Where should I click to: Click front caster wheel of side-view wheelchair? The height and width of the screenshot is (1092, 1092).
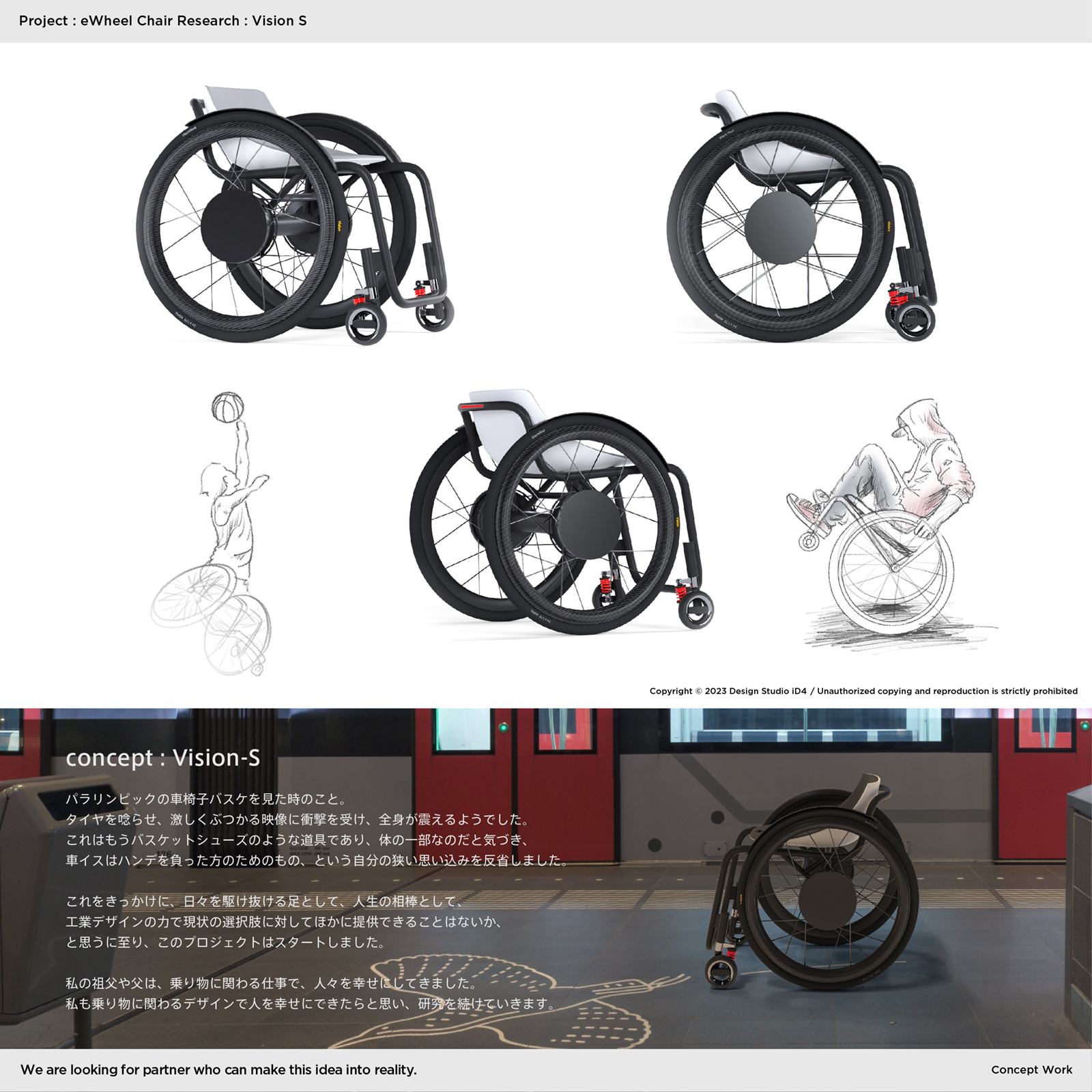point(910,319)
